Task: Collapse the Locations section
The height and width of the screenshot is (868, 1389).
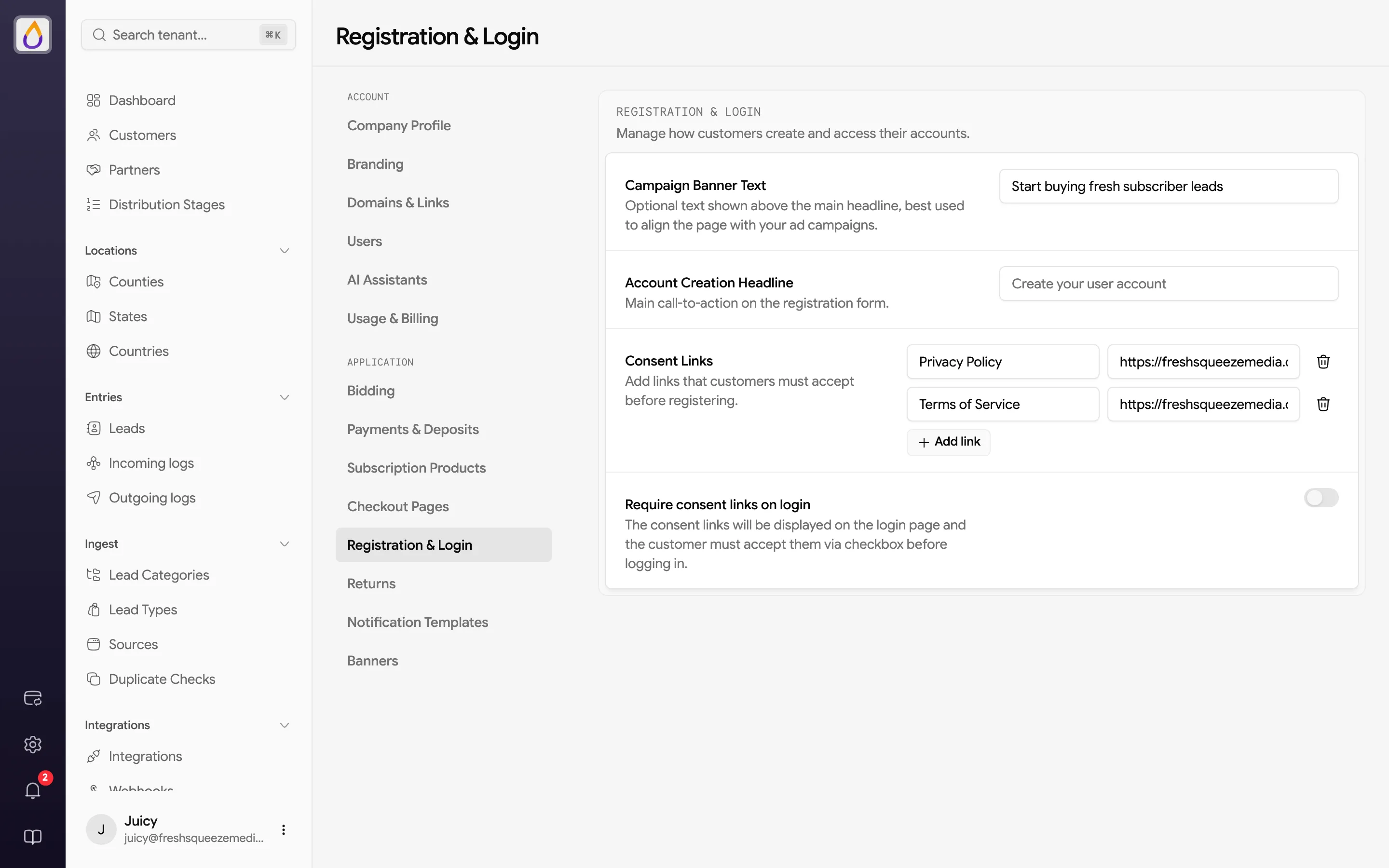Action: [284, 251]
